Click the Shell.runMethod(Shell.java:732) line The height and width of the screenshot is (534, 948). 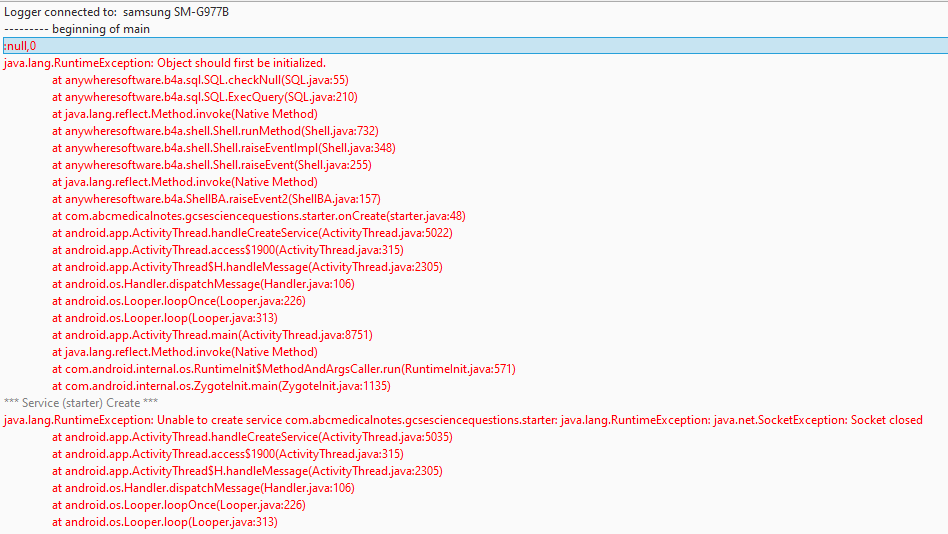coord(215,131)
